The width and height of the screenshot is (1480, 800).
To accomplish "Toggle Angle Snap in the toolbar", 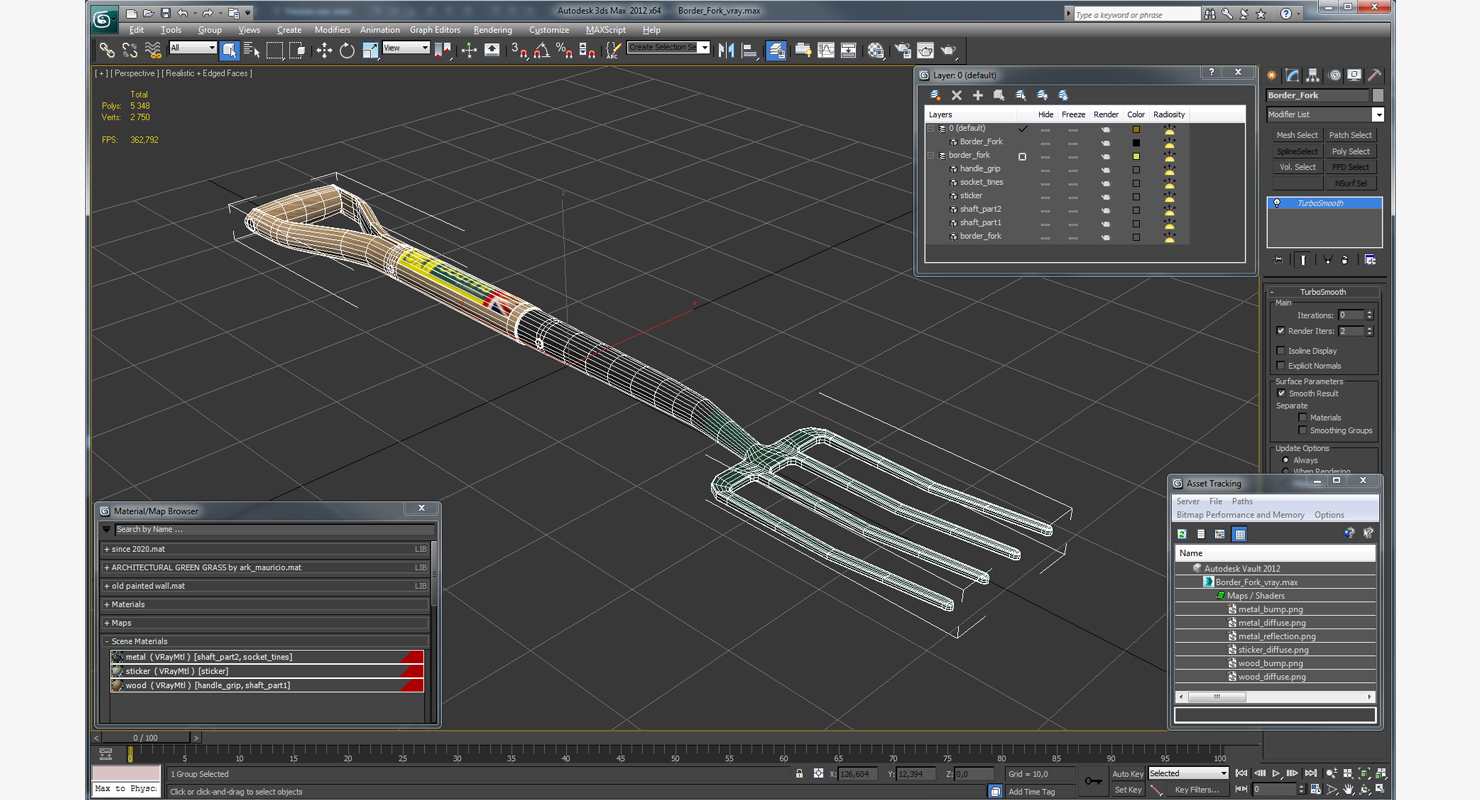I will click(542, 50).
